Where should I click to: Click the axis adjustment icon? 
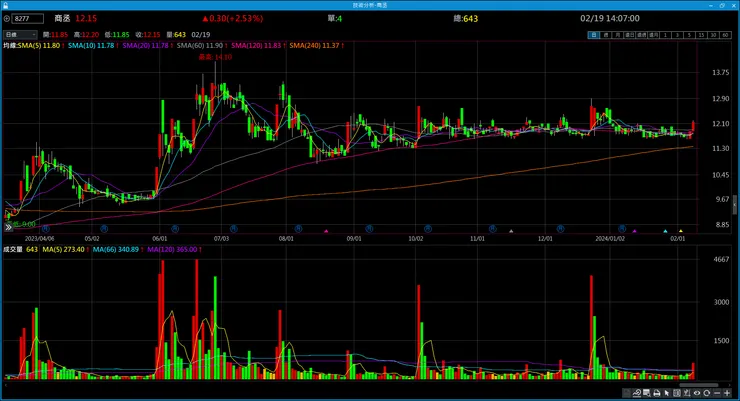click(687, 393)
